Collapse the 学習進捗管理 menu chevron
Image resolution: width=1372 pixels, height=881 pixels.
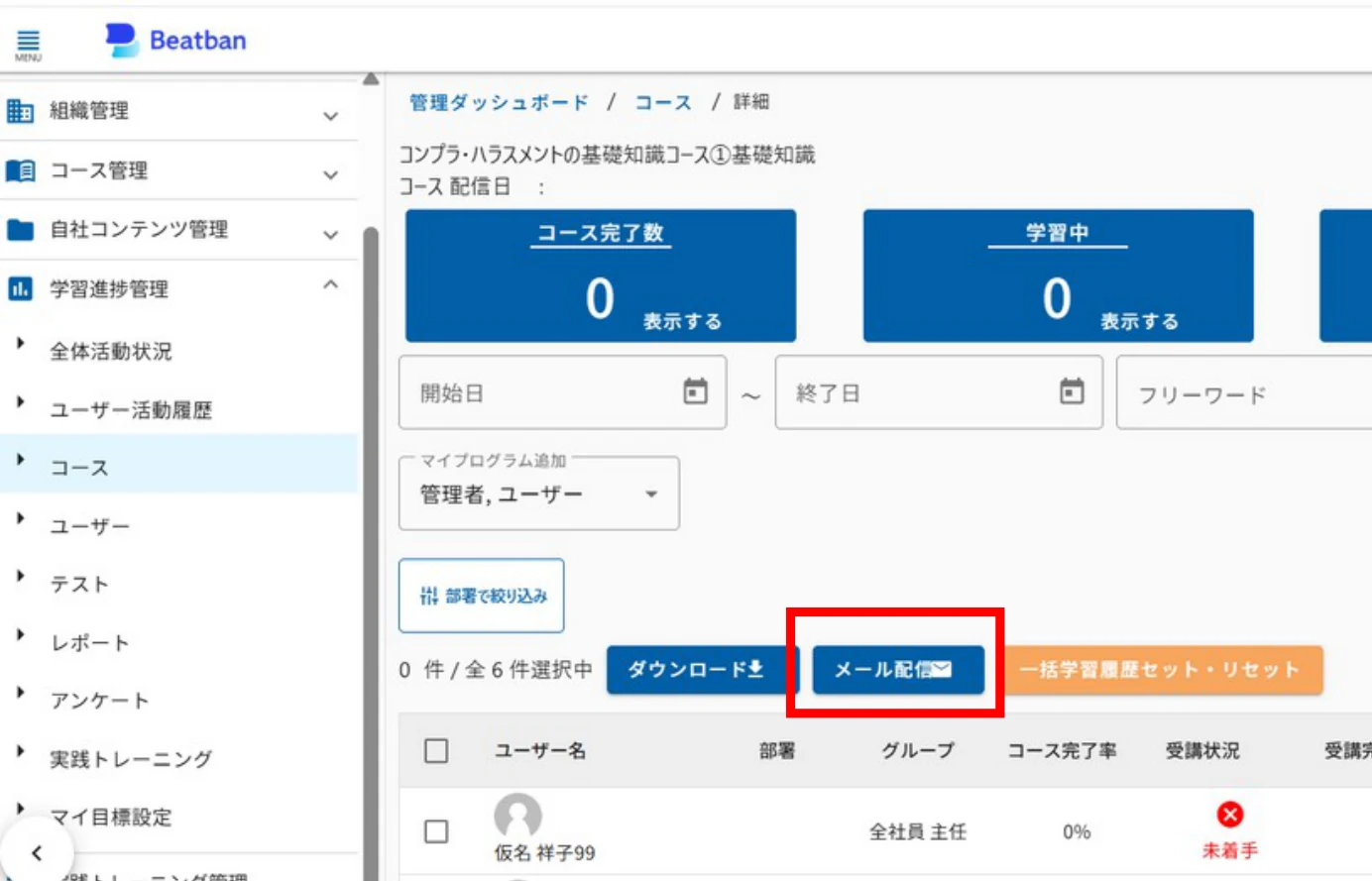tap(331, 285)
